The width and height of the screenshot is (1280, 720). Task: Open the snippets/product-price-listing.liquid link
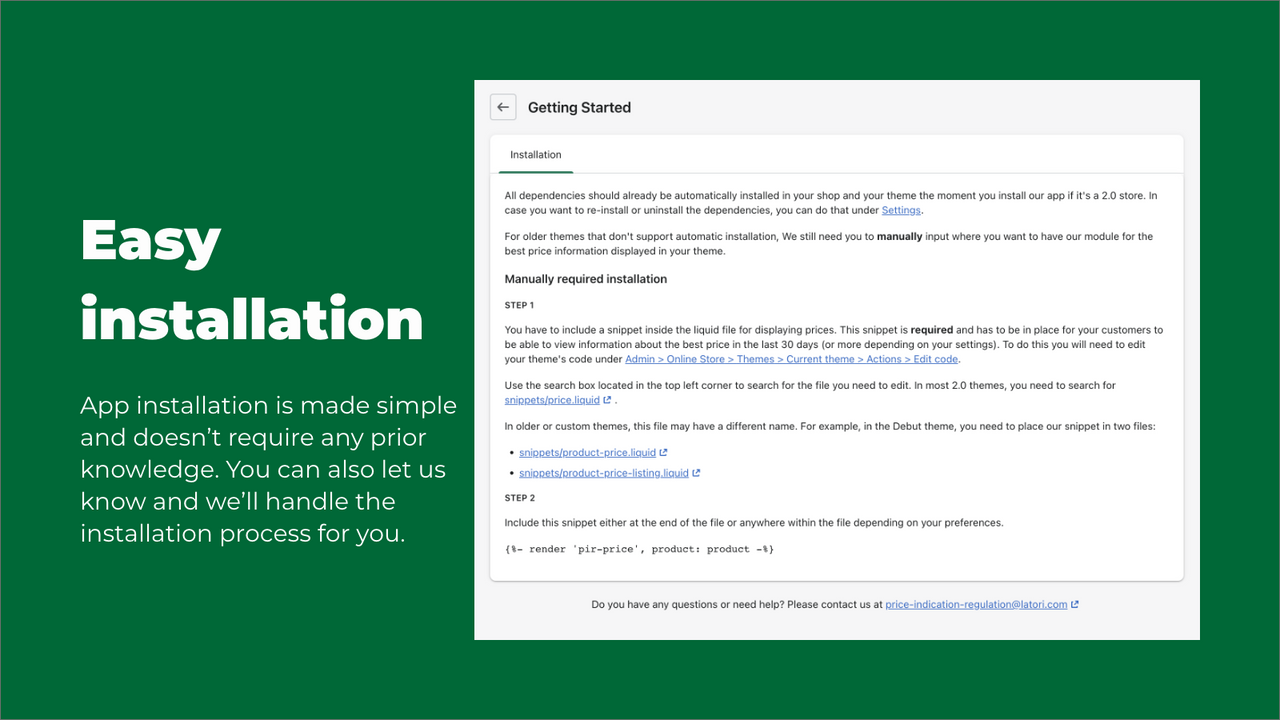[604, 473]
